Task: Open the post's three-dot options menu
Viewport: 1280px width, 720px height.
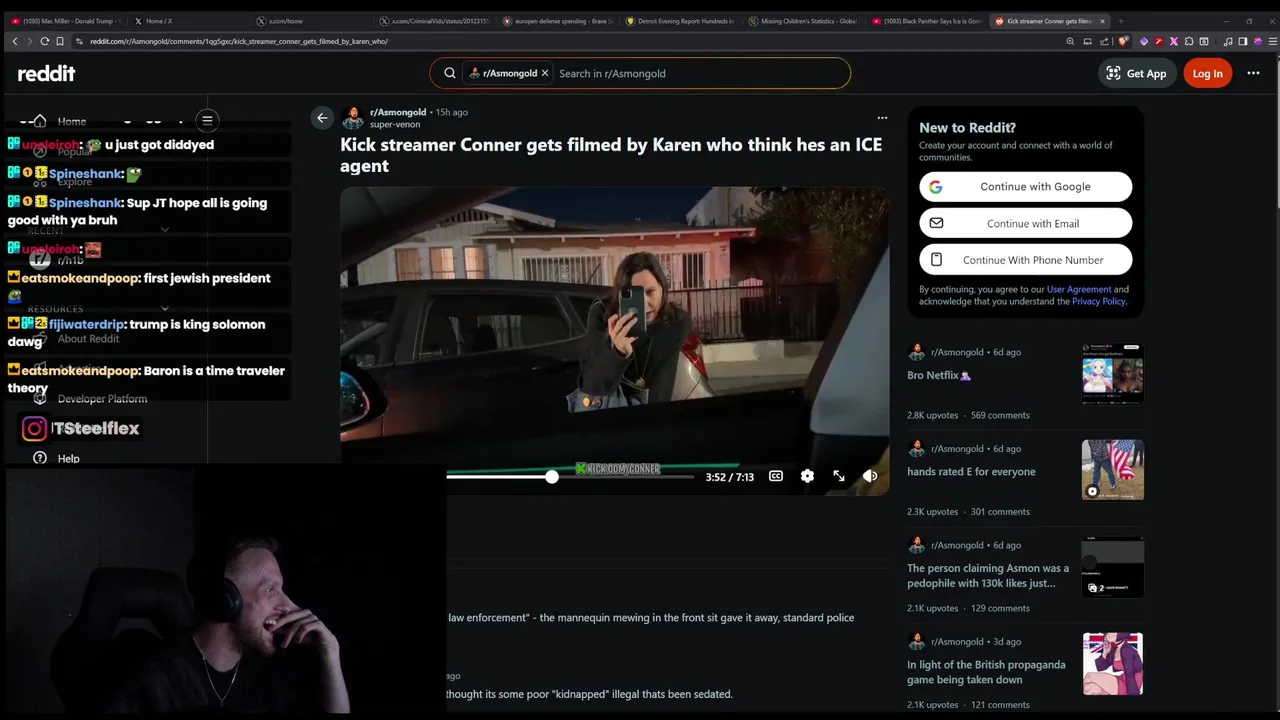Action: (x=882, y=118)
